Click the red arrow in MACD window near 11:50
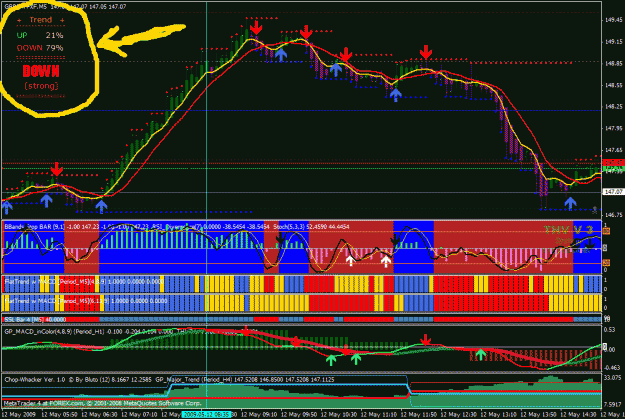 click(426, 340)
